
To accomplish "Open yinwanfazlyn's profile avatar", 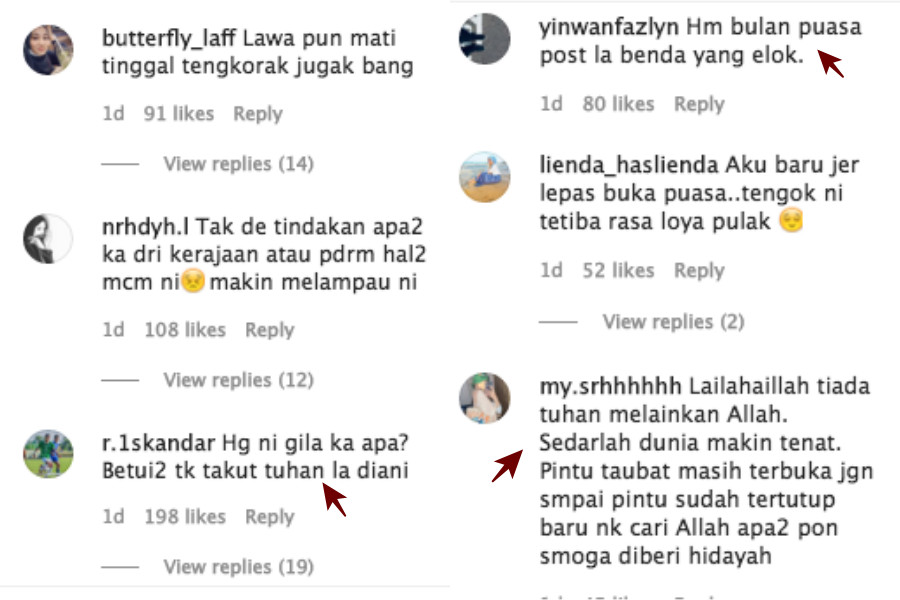I will pyautogui.click(x=484, y=38).
